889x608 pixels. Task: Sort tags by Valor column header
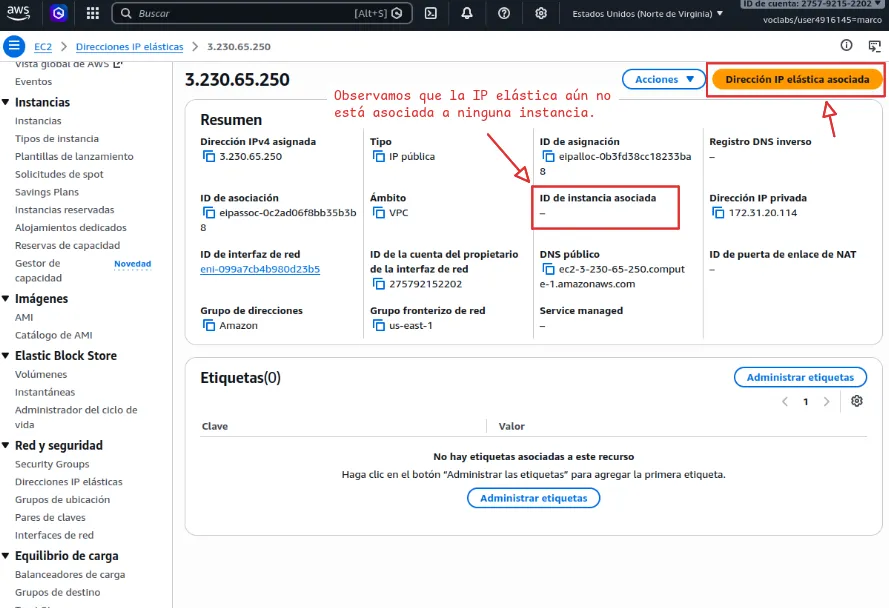click(x=511, y=426)
